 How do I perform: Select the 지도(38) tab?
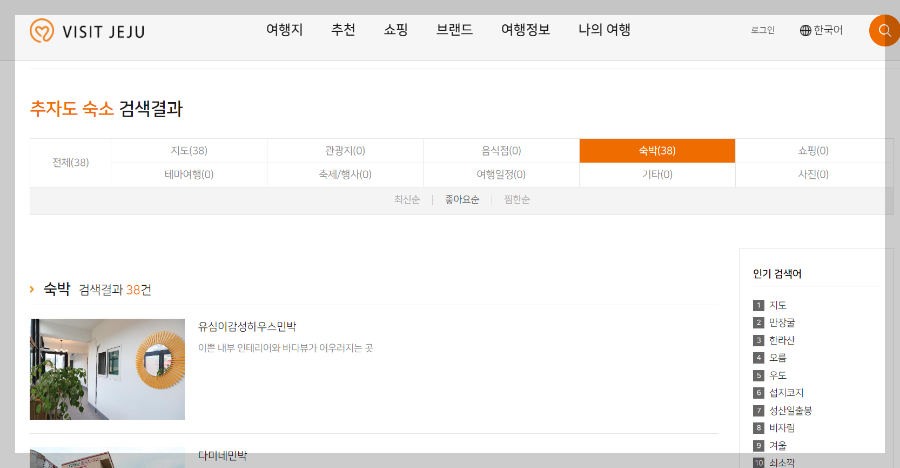189,150
